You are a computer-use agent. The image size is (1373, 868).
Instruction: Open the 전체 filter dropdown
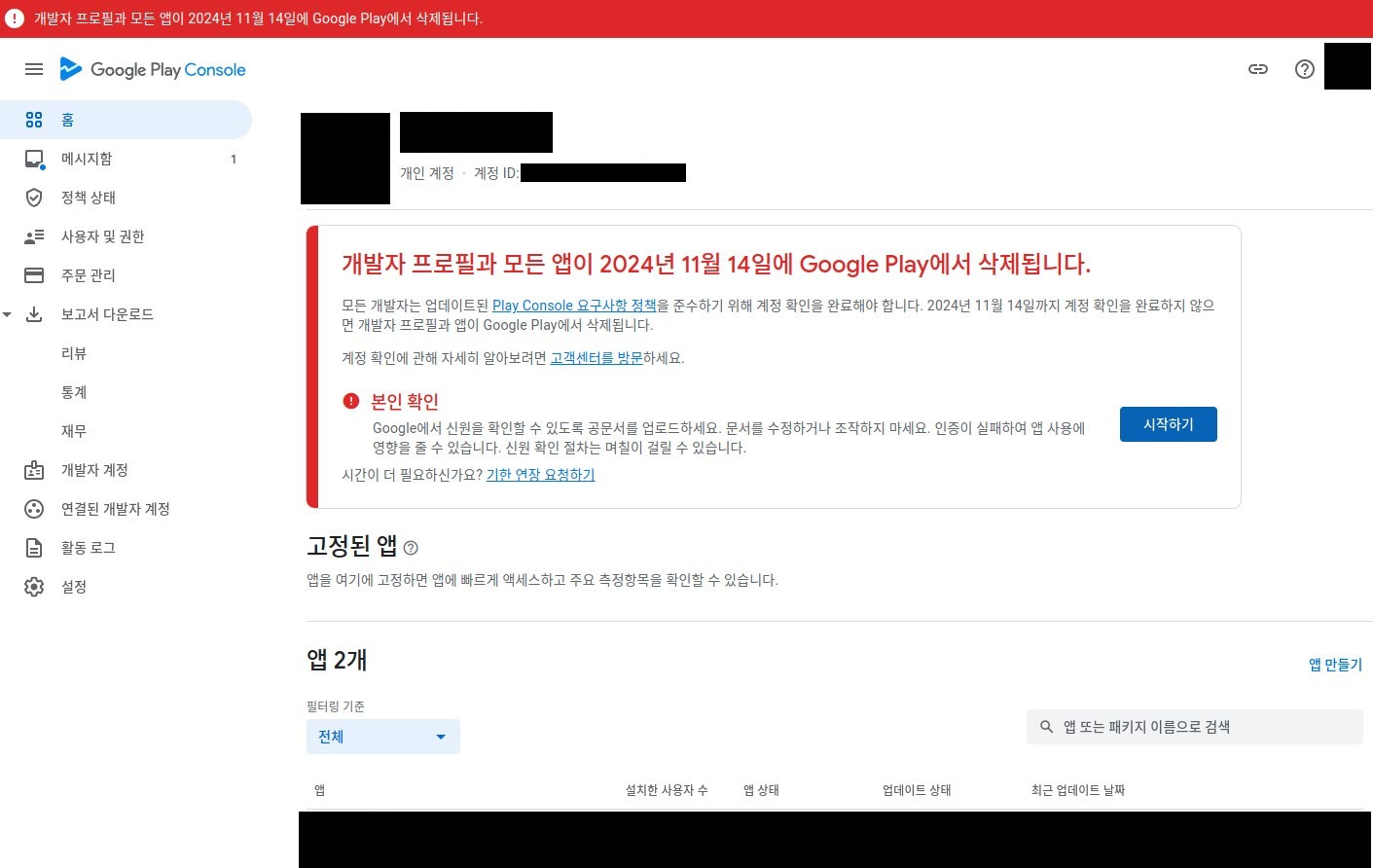383,737
